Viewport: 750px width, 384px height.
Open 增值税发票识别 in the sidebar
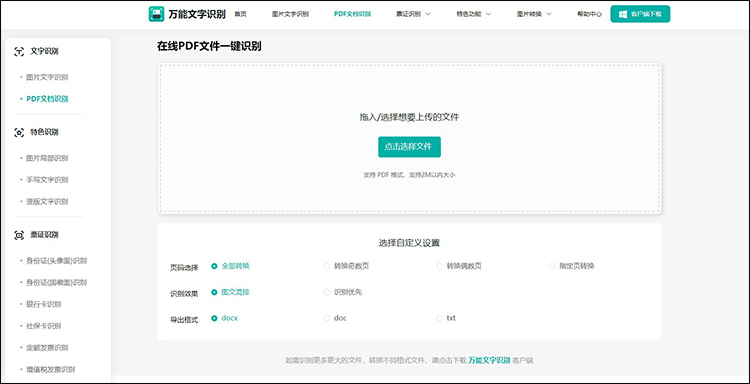(50, 370)
